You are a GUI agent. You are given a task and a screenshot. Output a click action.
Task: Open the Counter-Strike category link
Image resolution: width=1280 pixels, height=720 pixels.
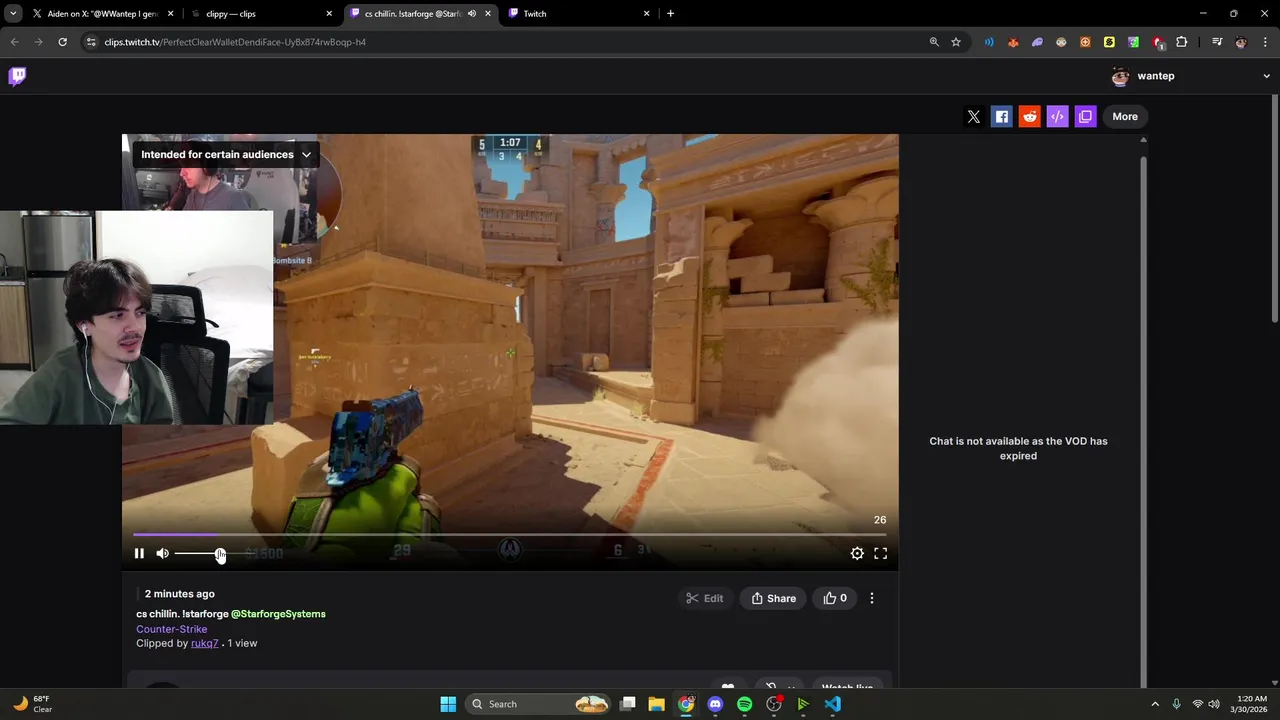(x=172, y=629)
